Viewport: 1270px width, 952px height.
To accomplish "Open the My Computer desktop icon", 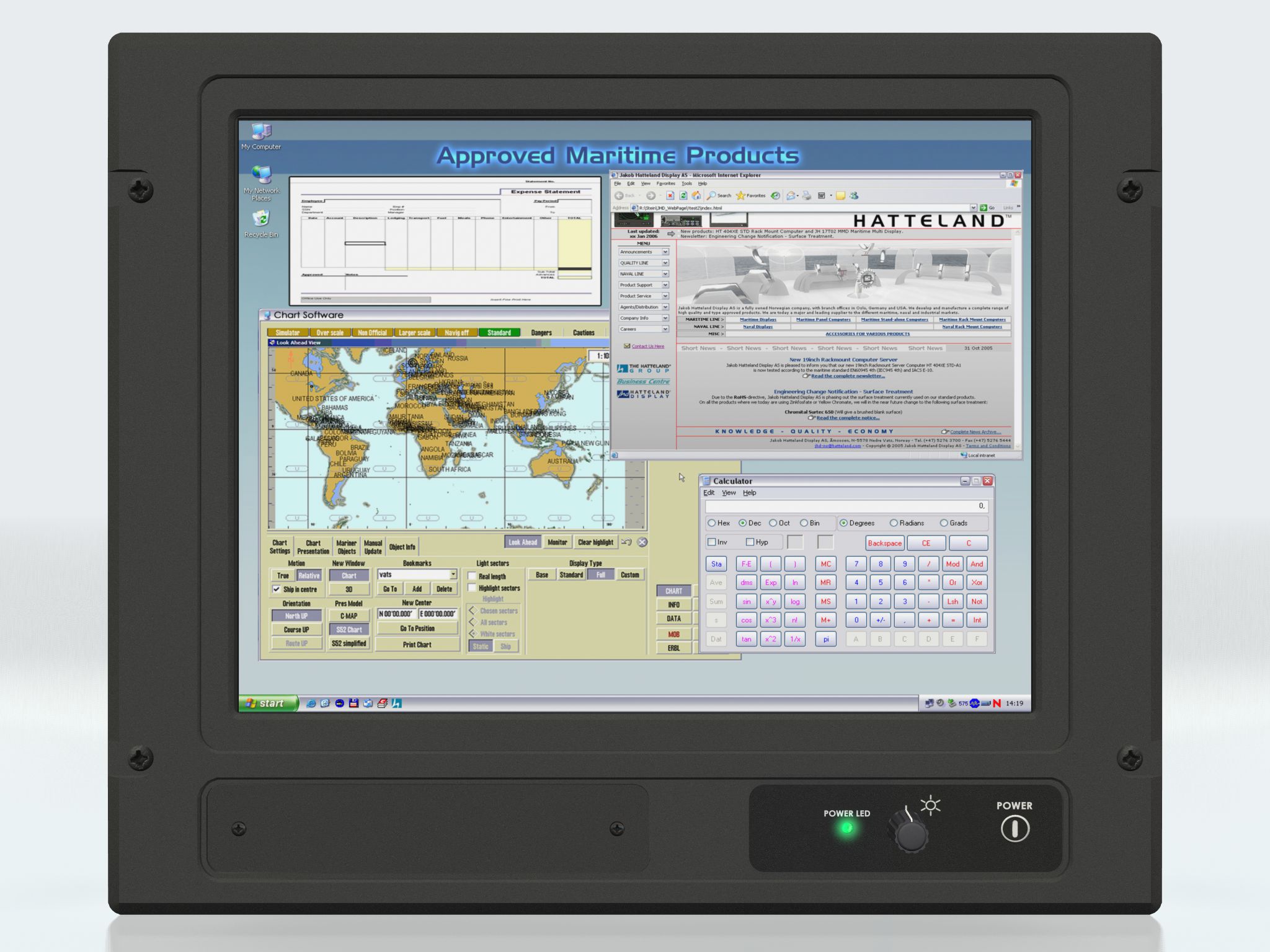I will [261, 132].
